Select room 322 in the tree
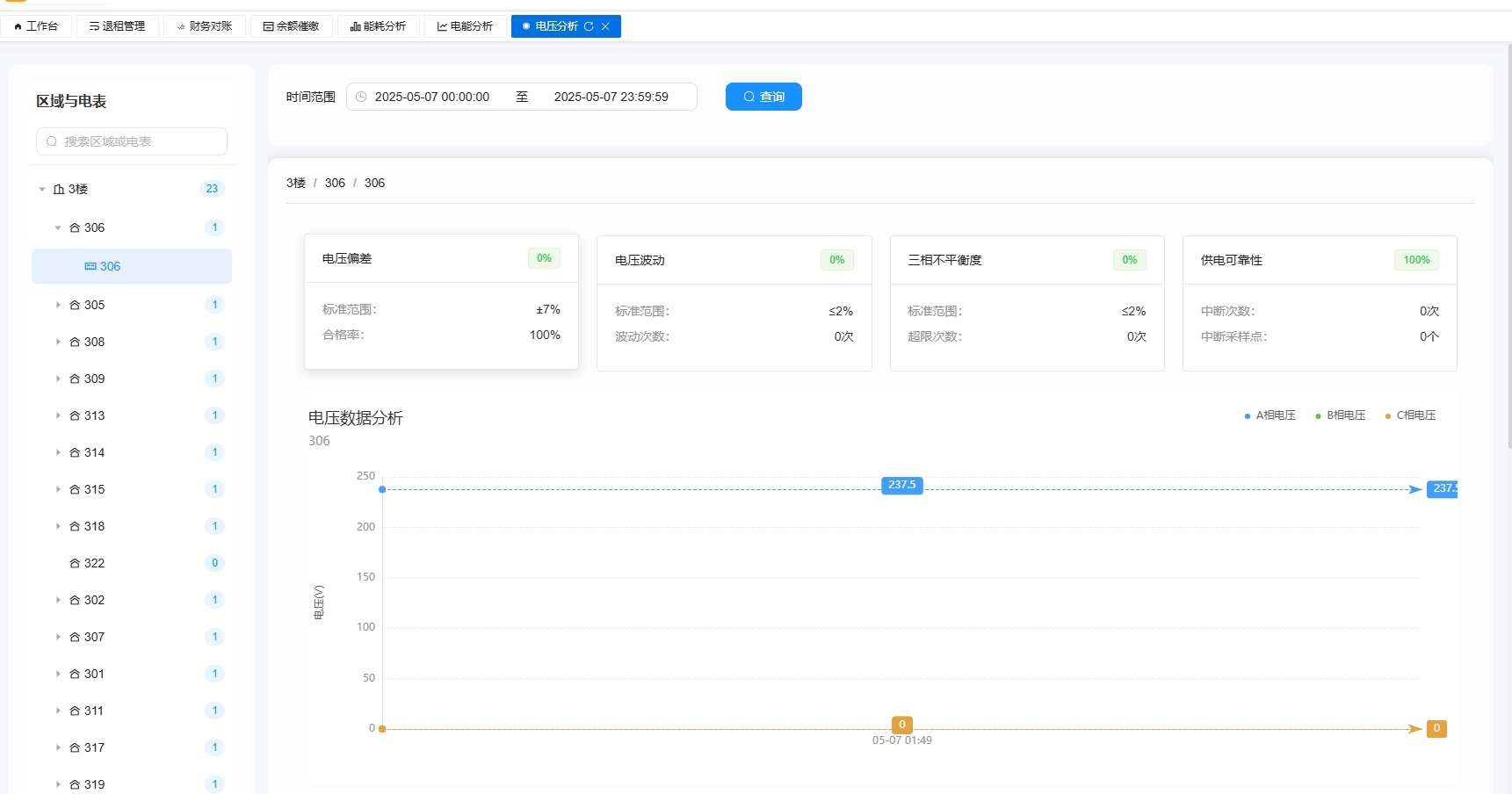The width and height of the screenshot is (1512, 794). 132,563
